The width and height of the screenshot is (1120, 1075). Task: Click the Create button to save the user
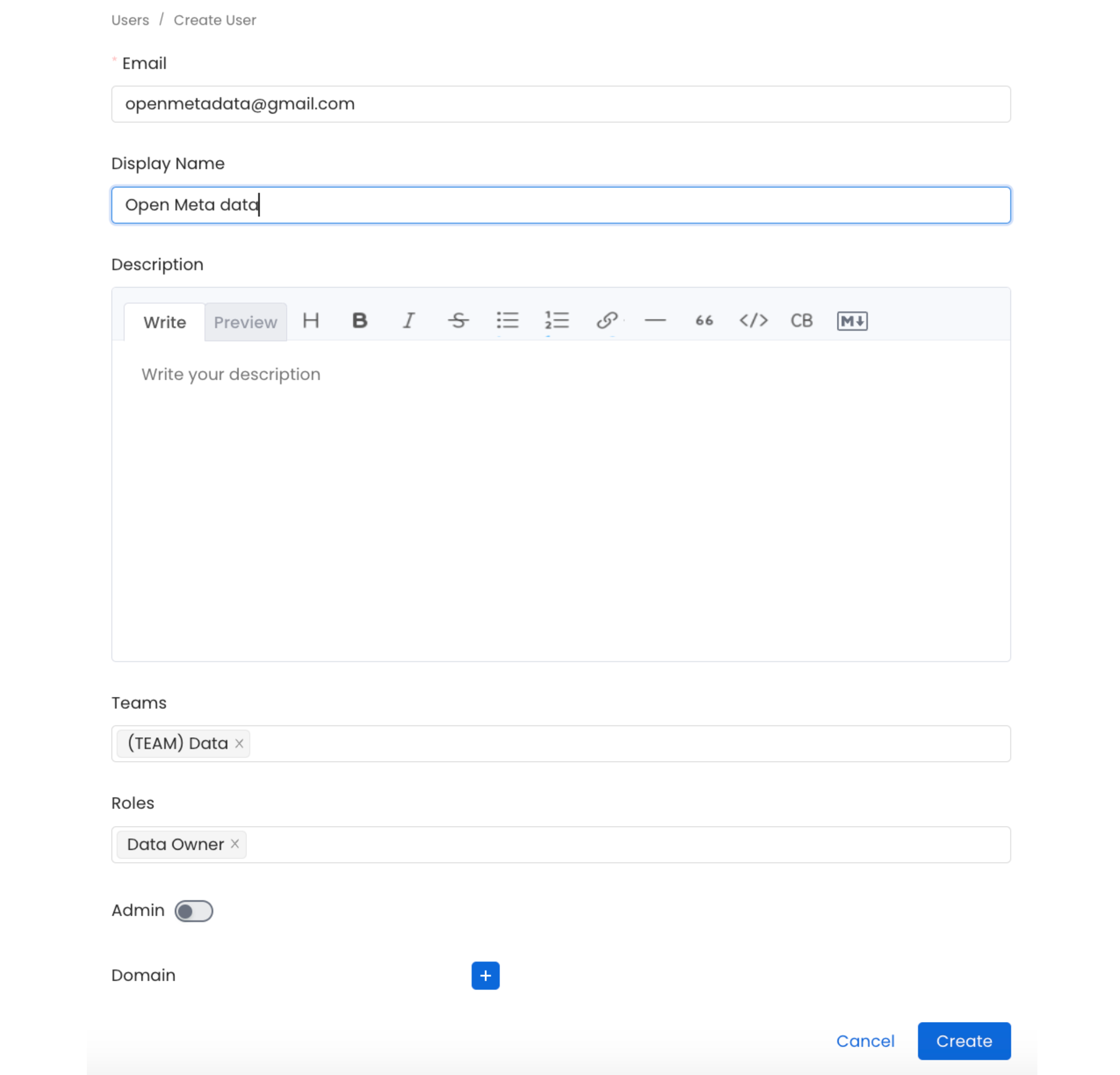[964, 1041]
